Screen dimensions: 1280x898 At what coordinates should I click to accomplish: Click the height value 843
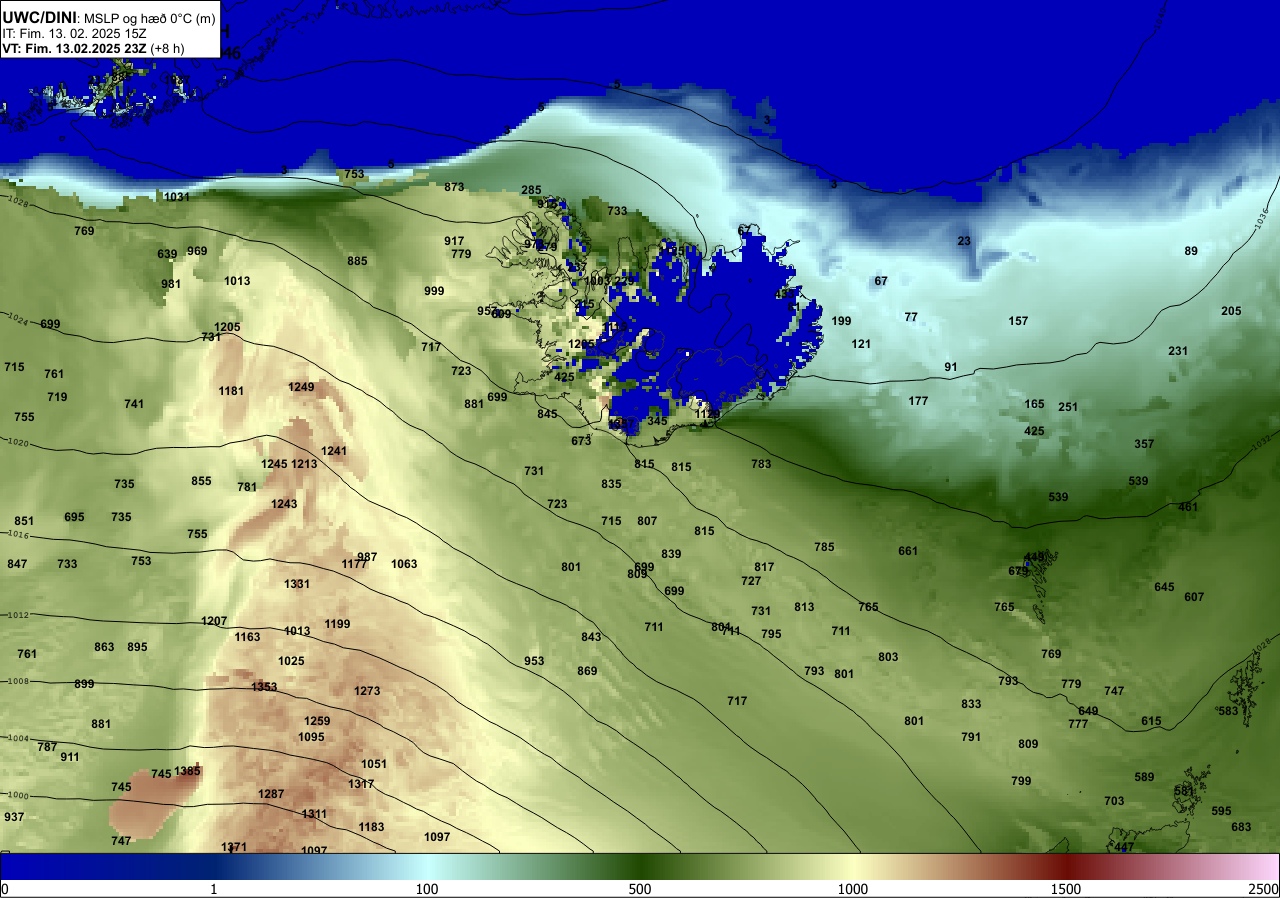[591, 637]
